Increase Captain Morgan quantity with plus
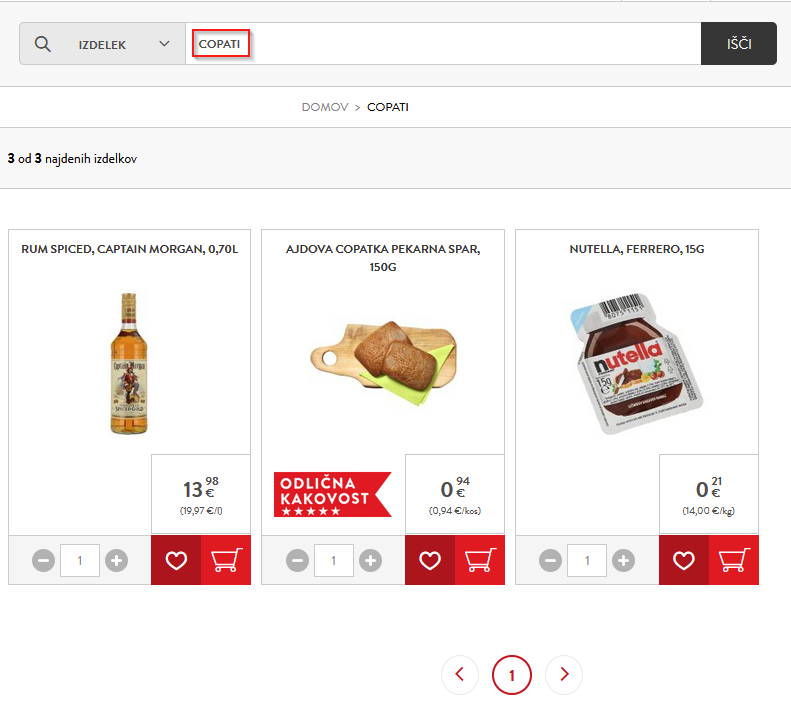Image resolution: width=791 pixels, height=713 pixels. coord(117,560)
